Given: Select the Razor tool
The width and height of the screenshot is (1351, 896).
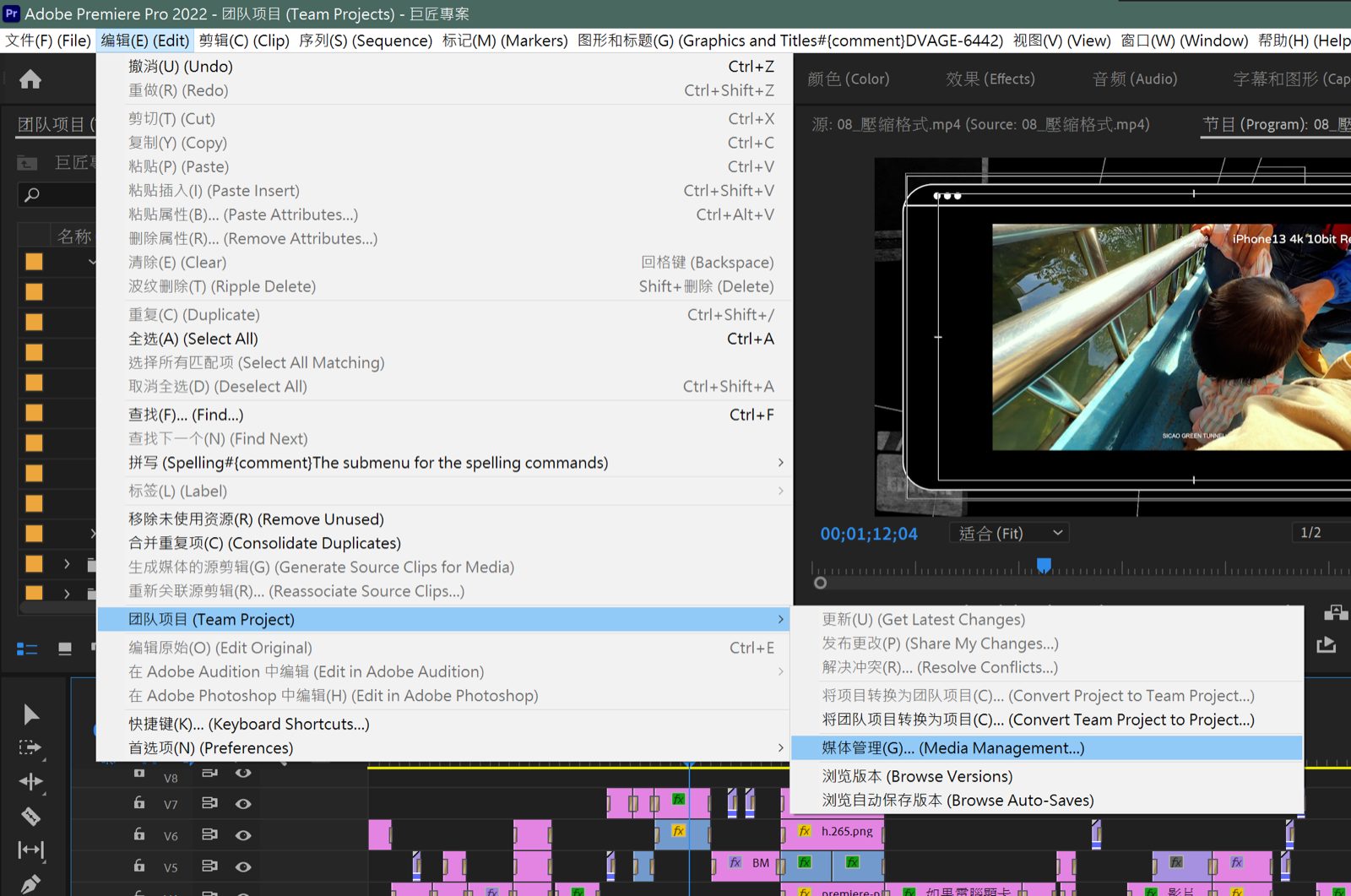Looking at the screenshot, I should pos(30,816).
